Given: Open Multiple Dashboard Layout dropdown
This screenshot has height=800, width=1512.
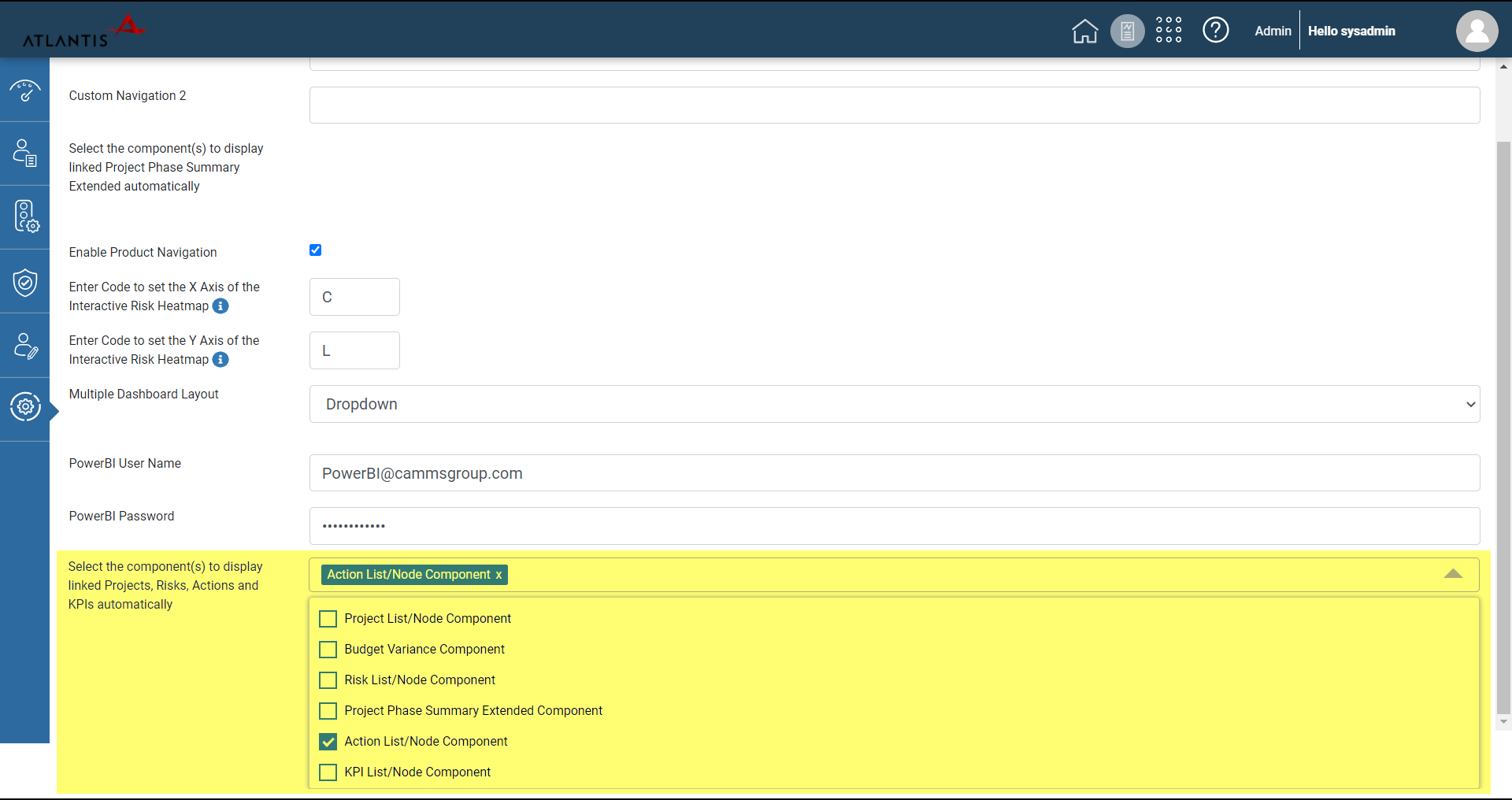Looking at the screenshot, I should click(x=895, y=404).
